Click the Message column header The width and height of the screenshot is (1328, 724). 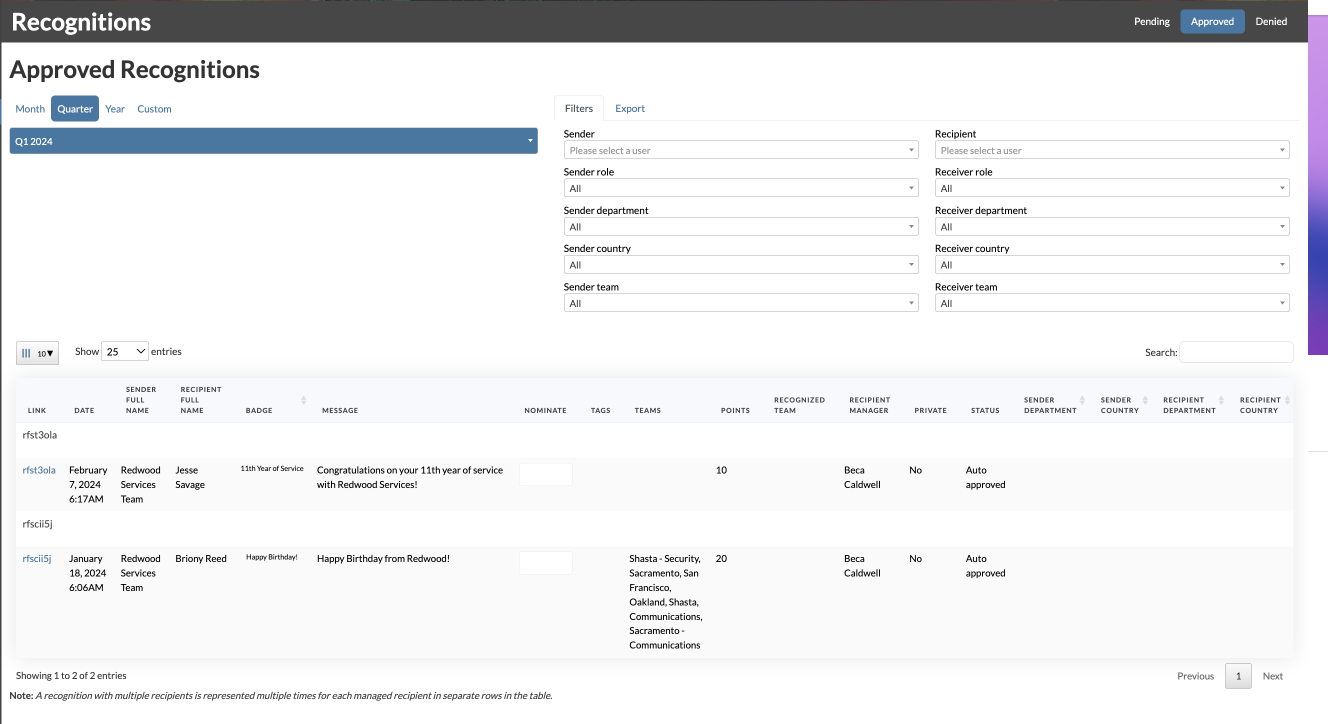click(x=340, y=410)
